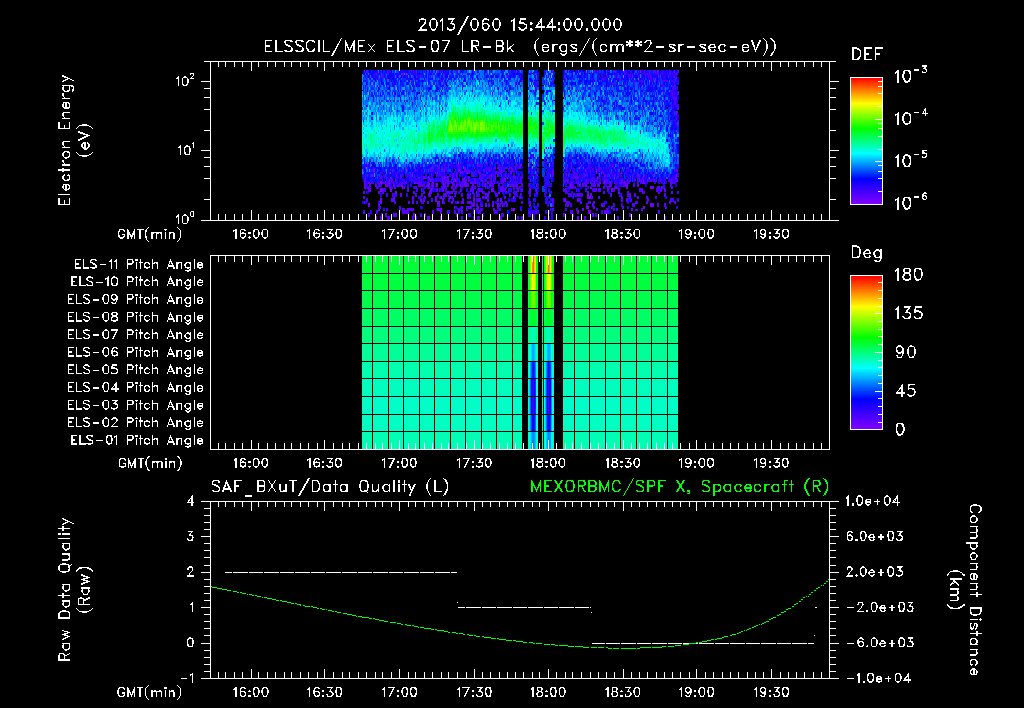Click the 10^-5 value on the DEF scale
Image resolution: width=1024 pixels, height=708 pixels.
click(910, 160)
